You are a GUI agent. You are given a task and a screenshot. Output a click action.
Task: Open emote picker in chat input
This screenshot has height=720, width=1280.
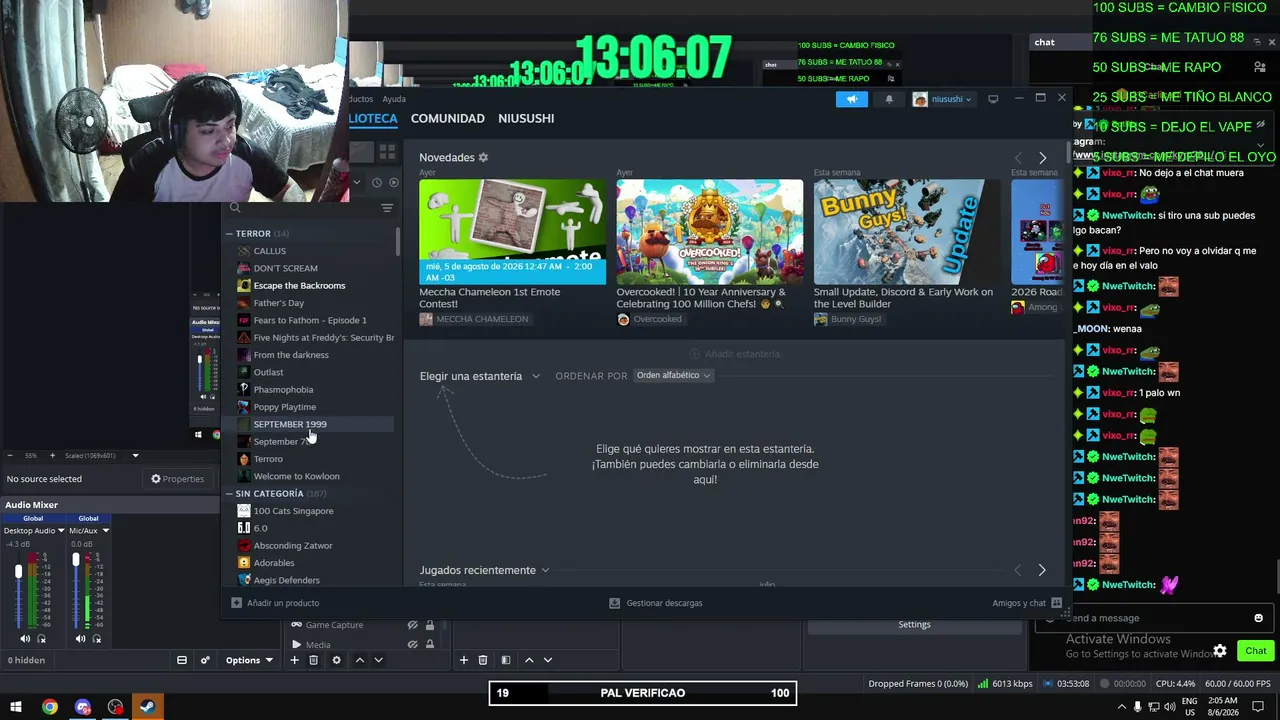point(1258,618)
